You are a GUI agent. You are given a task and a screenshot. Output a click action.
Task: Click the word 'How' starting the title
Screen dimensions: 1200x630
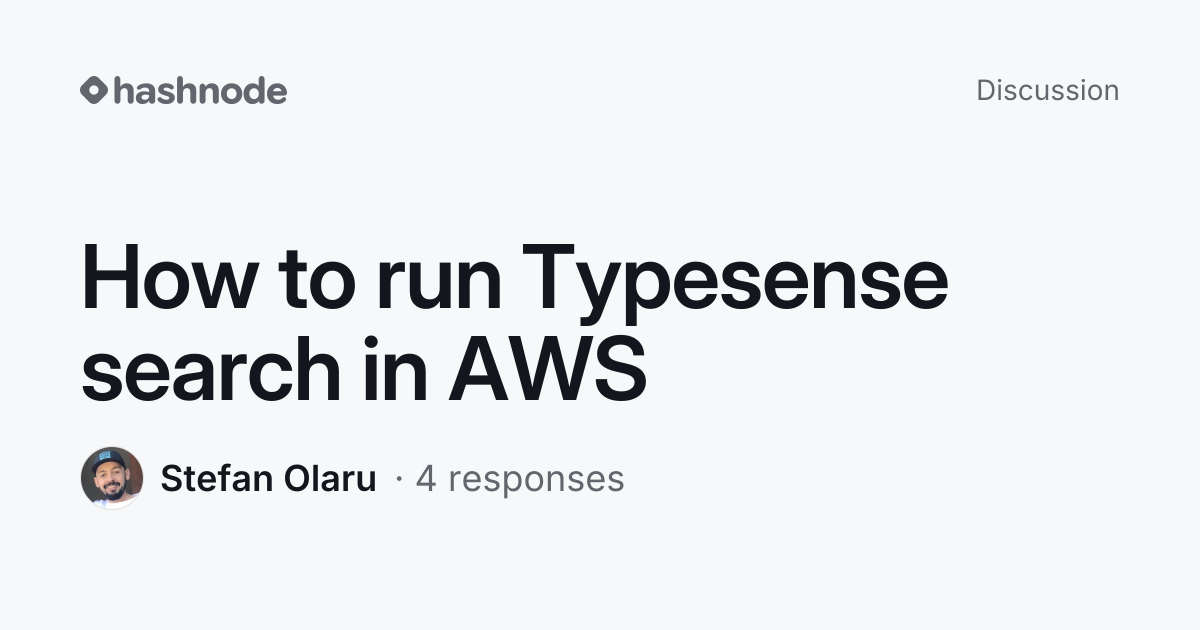(169, 278)
